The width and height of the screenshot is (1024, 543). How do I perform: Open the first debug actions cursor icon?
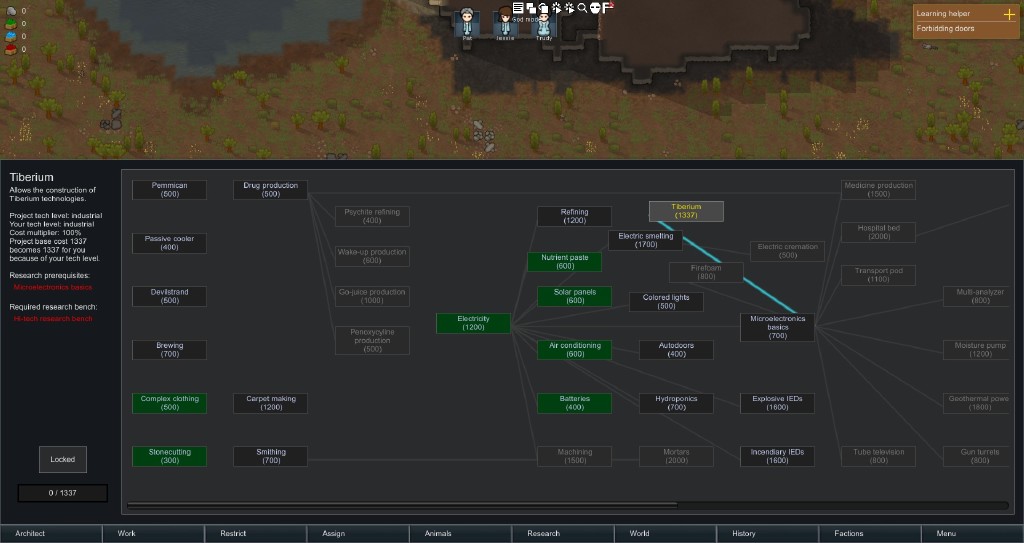556,8
